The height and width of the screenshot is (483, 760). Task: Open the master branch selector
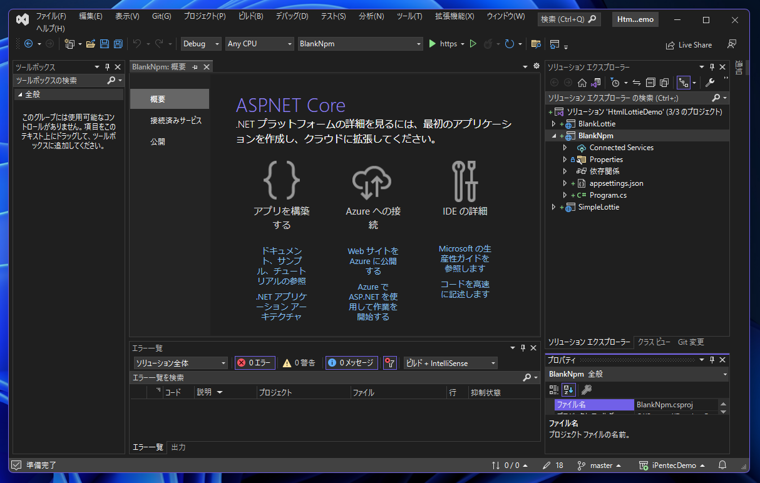coord(600,466)
